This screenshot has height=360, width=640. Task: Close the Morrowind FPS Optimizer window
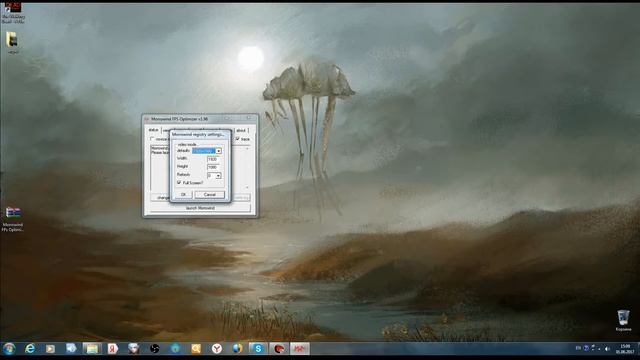249,118
